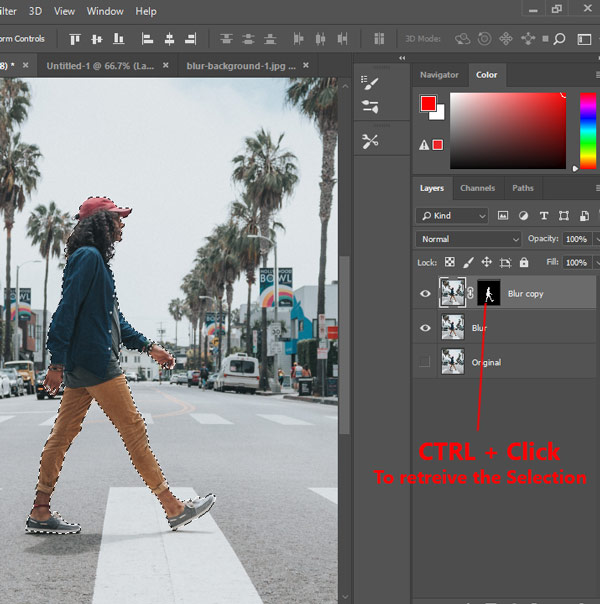
Task: Open the Brush Settings panel icon
Action: coord(370,84)
